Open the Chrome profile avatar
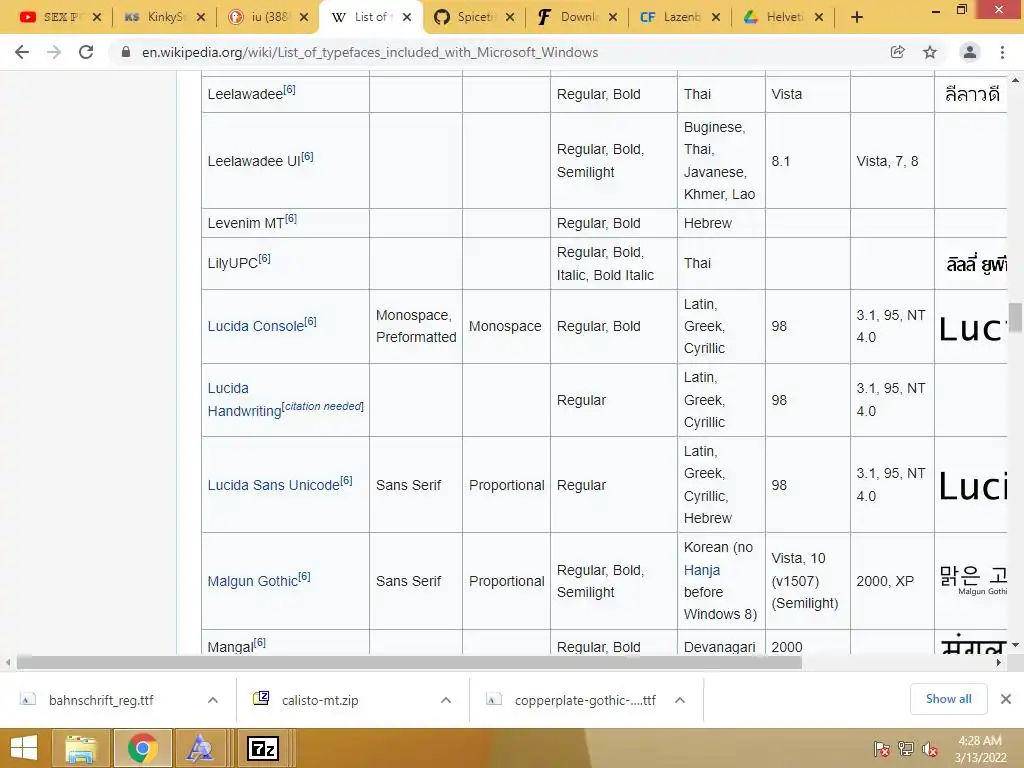The image size is (1024, 768). [969, 52]
